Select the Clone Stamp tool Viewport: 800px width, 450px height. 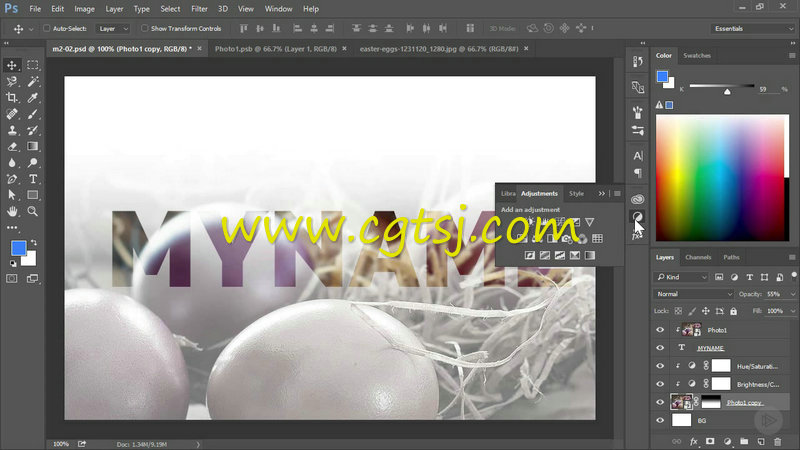click(x=12, y=130)
